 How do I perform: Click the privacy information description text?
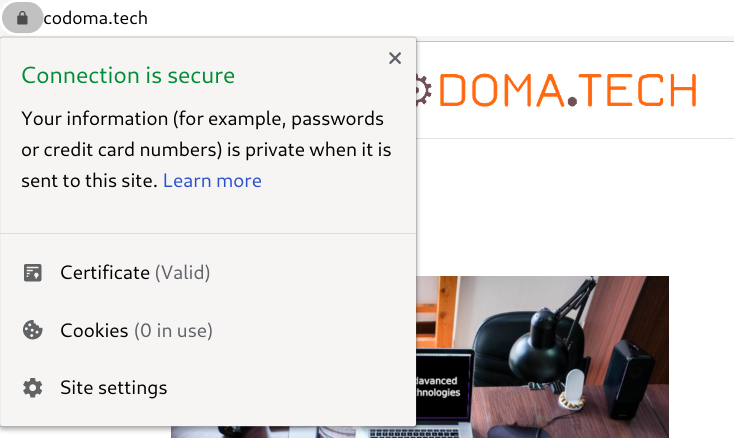206,150
